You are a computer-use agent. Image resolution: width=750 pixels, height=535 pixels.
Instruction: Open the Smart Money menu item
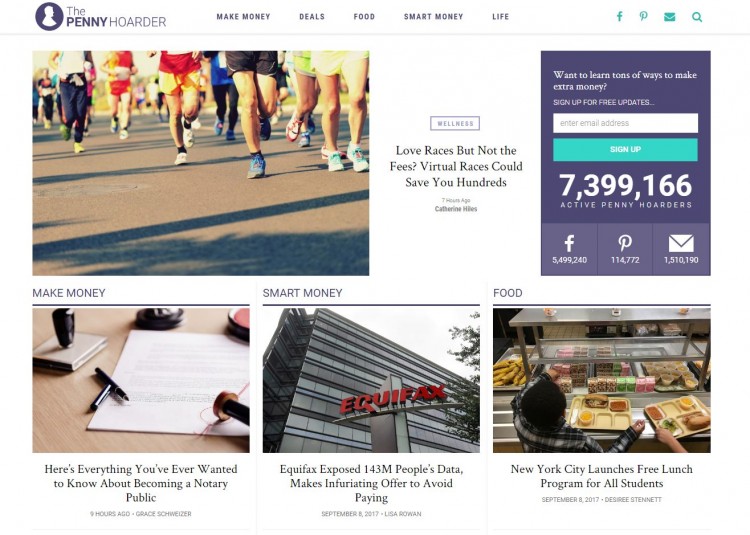coord(433,17)
